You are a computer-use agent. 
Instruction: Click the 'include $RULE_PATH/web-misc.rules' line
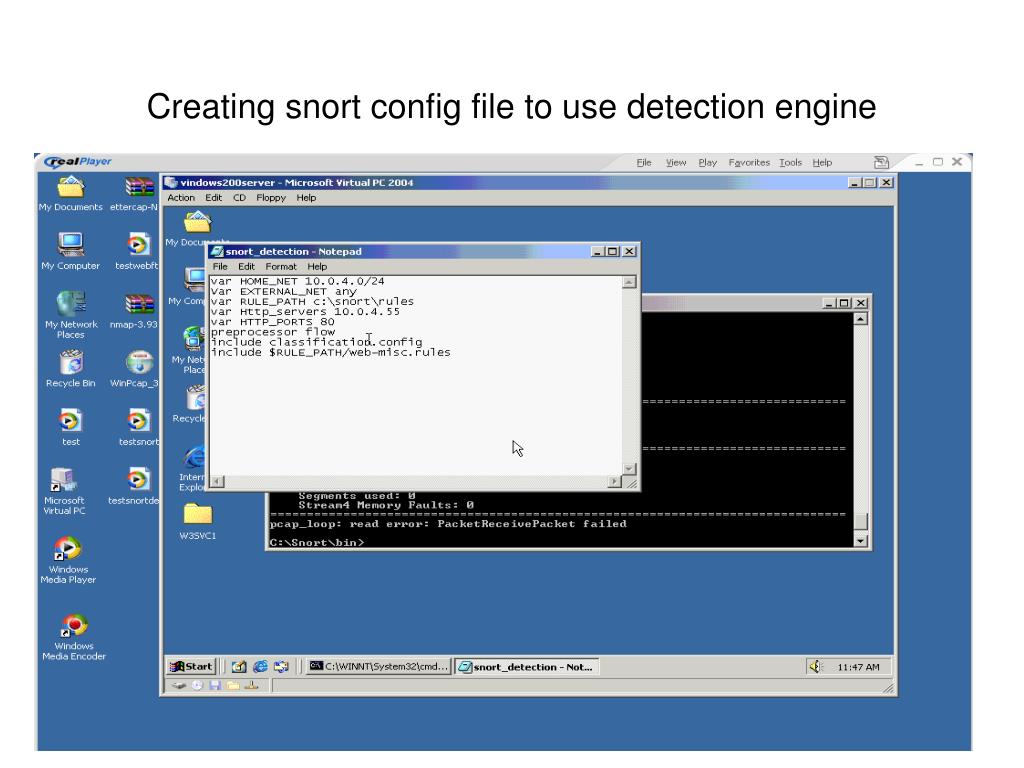pos(330,352)
